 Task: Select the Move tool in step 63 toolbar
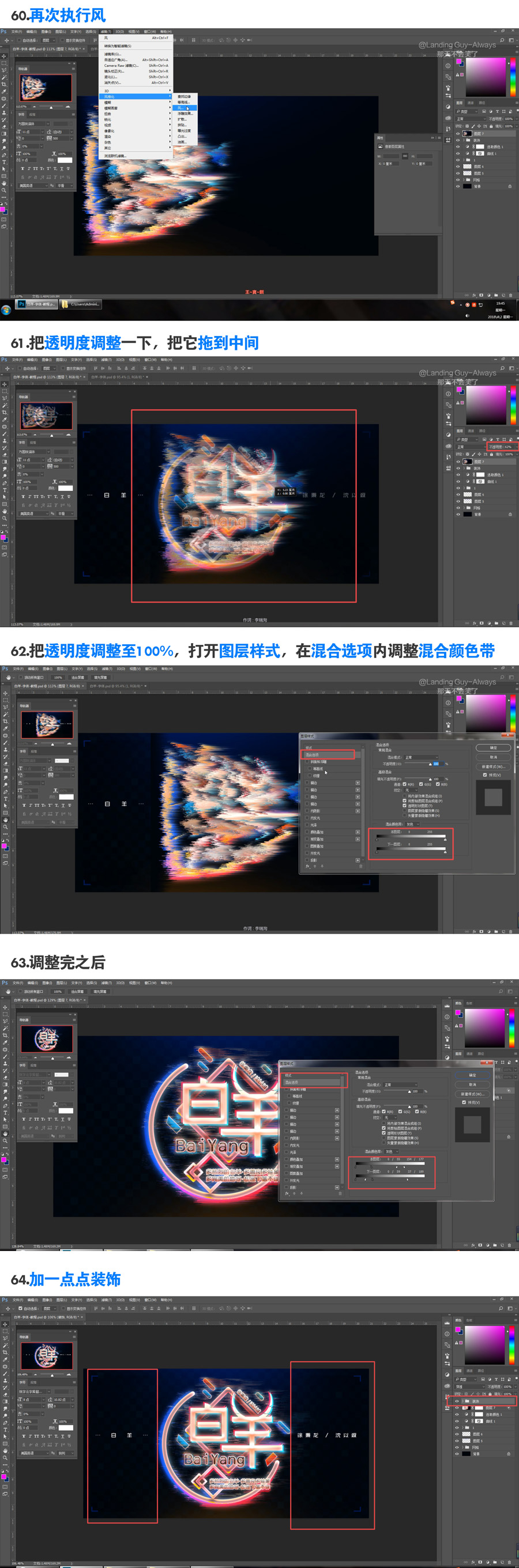click(3, 1007)
